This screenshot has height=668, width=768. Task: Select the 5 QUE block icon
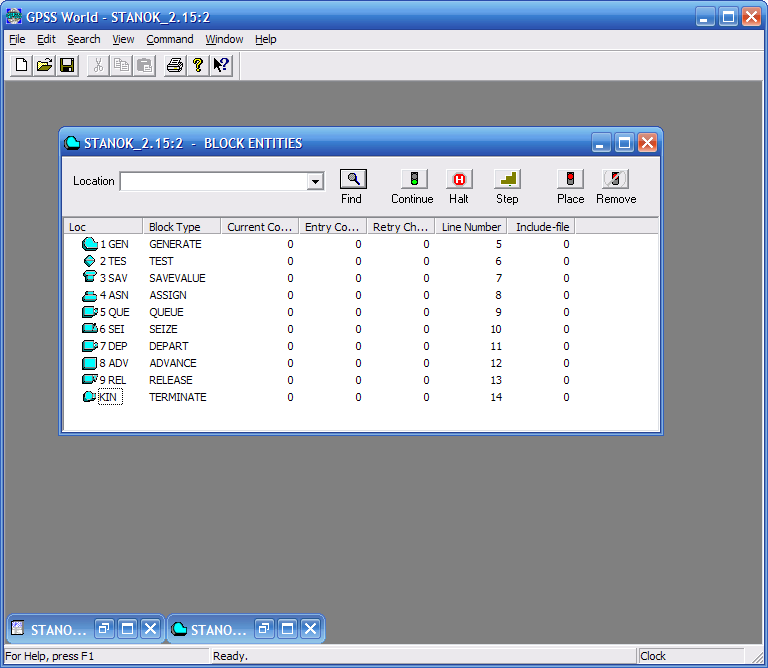coord(90,312)
